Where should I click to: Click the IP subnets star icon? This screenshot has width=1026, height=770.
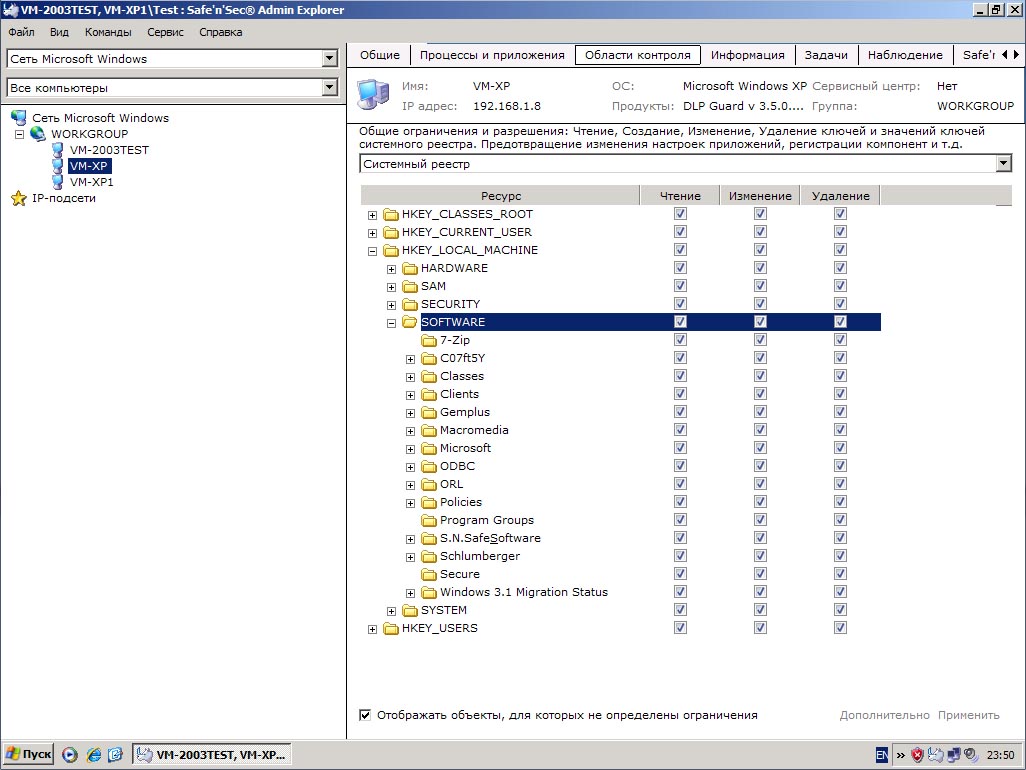pos(19,198)
